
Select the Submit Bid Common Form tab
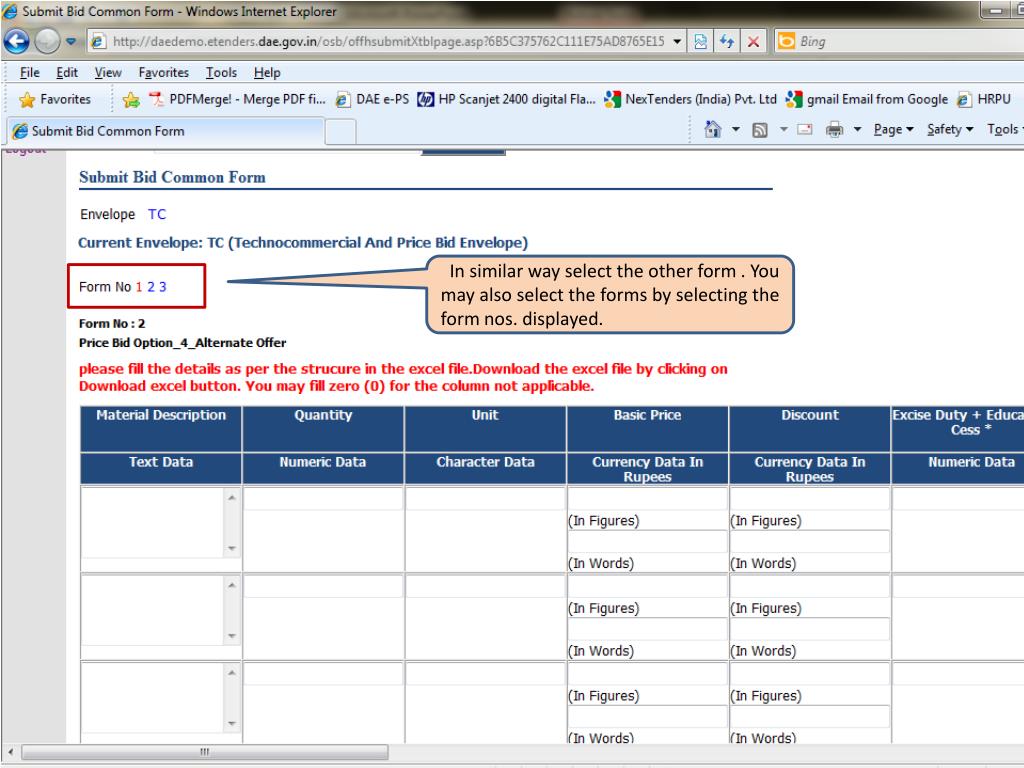coord(165,131)
